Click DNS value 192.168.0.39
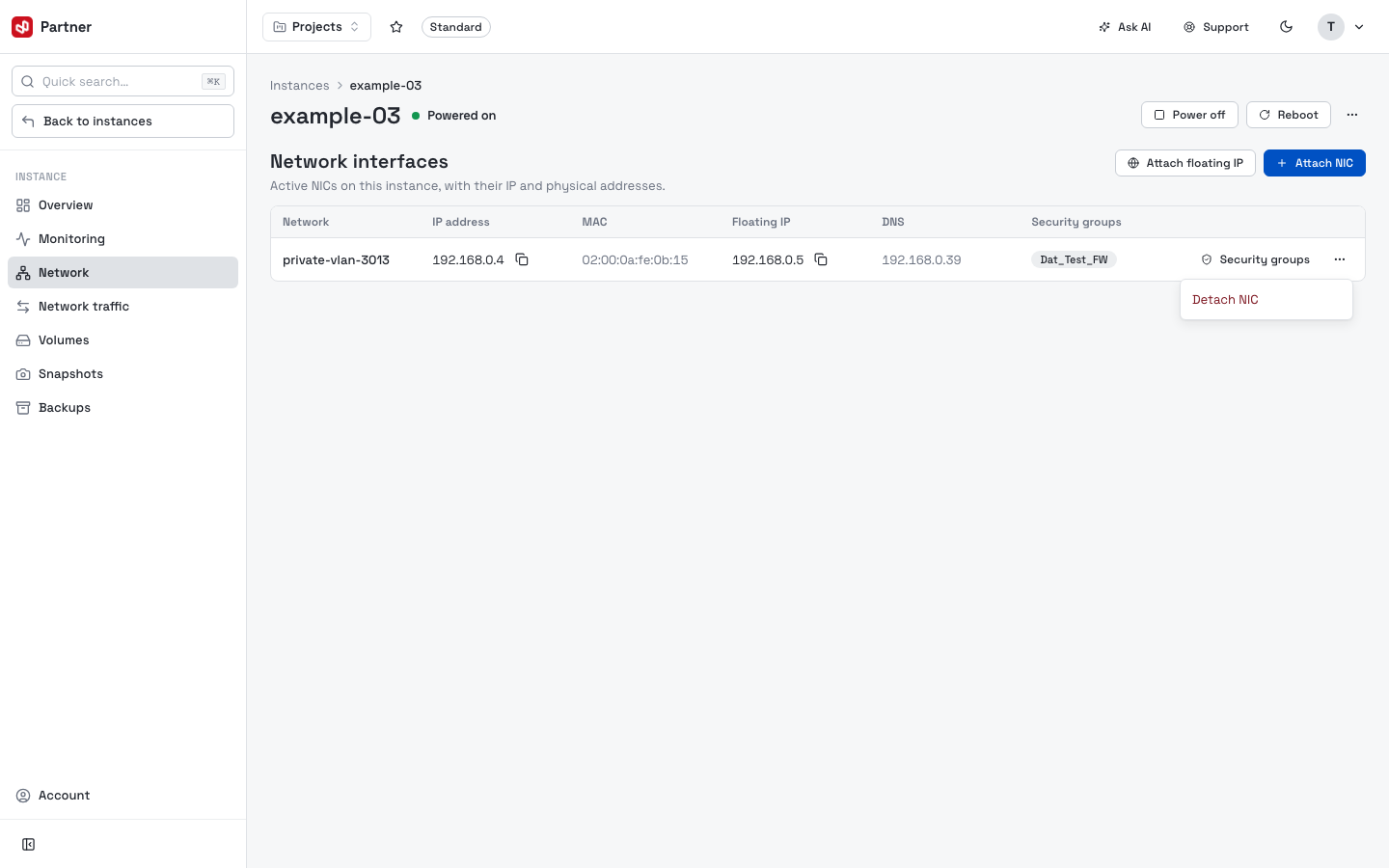The image size is (1389, 868). tap(921, 259)
